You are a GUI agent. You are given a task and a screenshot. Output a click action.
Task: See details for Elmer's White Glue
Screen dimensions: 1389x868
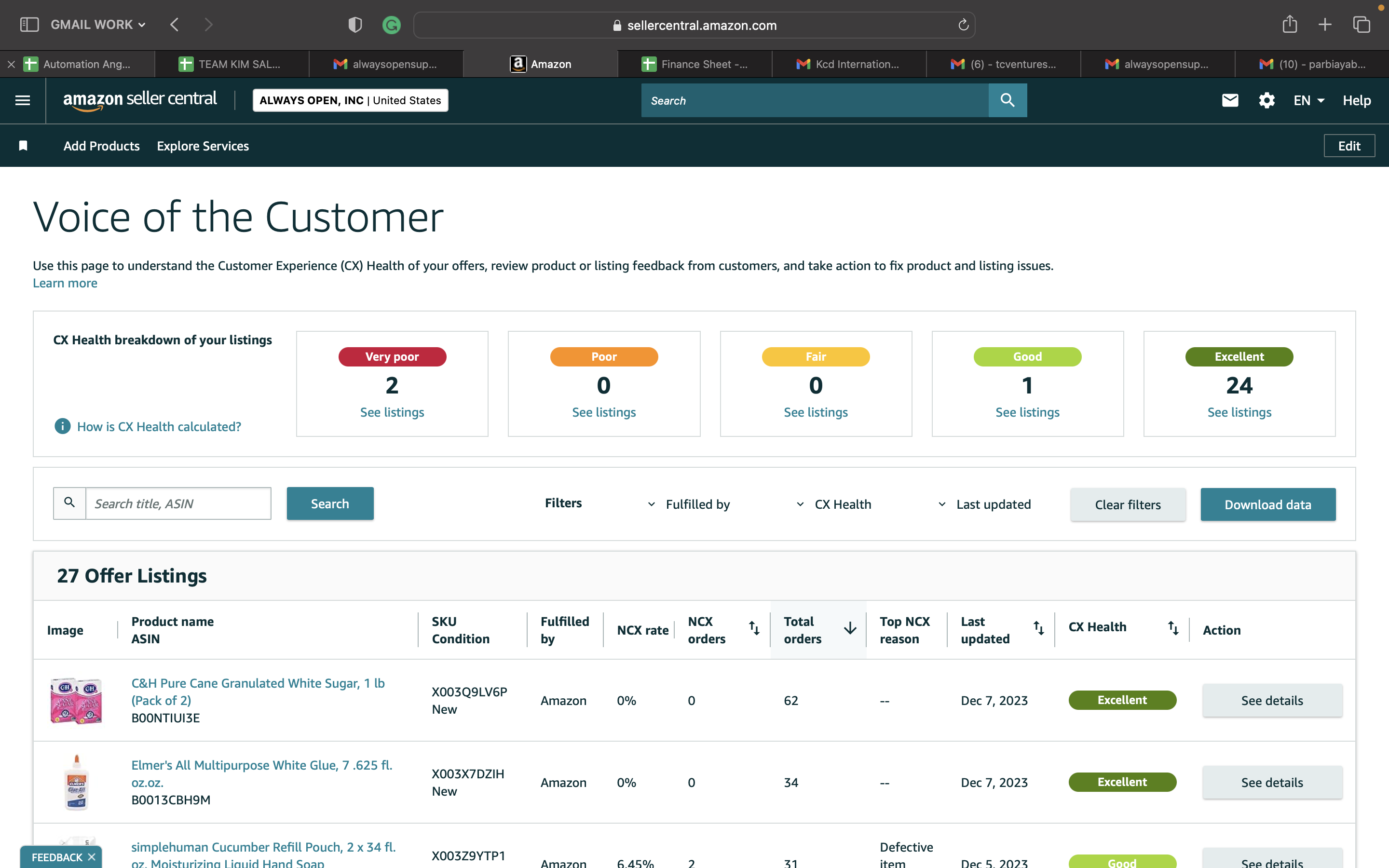pos(1272,783)
